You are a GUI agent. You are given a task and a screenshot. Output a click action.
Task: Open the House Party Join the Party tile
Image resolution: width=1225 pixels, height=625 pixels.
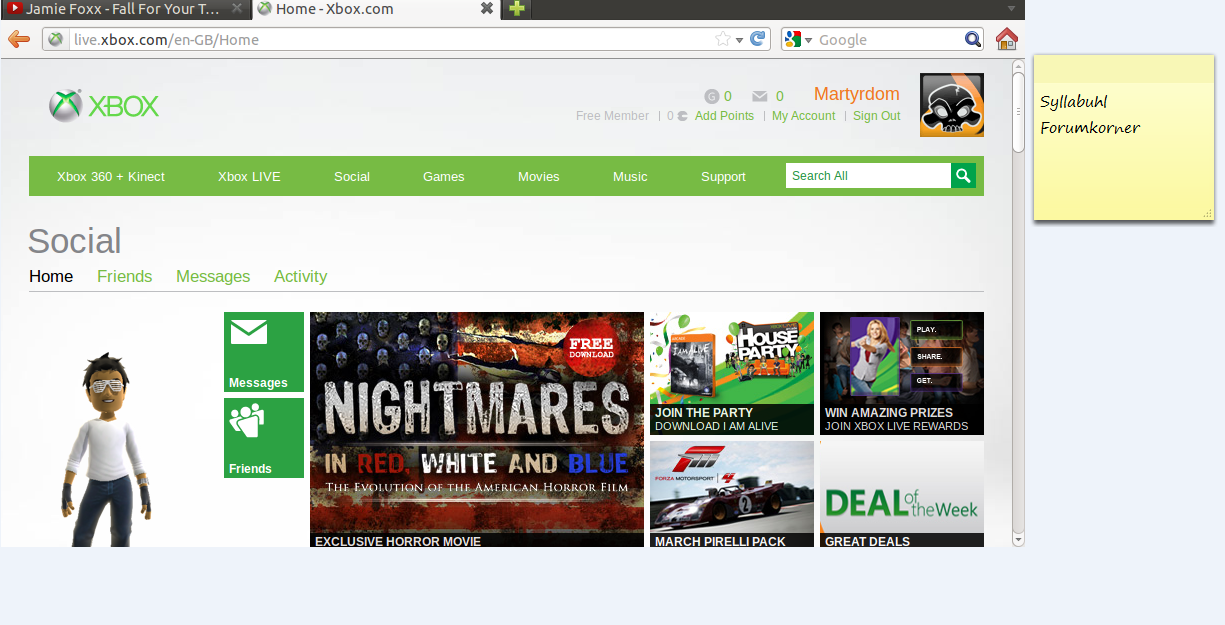pos(732,373)
